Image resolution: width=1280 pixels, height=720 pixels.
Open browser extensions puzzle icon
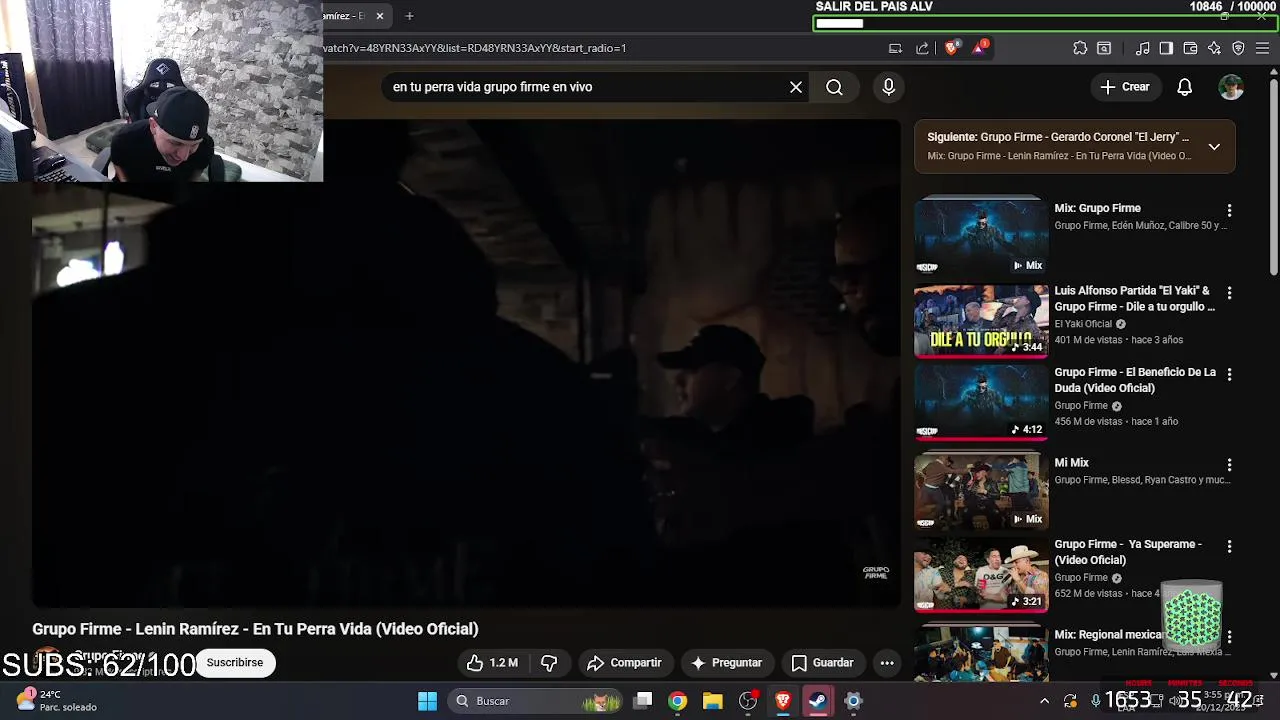coord(1080,48)
